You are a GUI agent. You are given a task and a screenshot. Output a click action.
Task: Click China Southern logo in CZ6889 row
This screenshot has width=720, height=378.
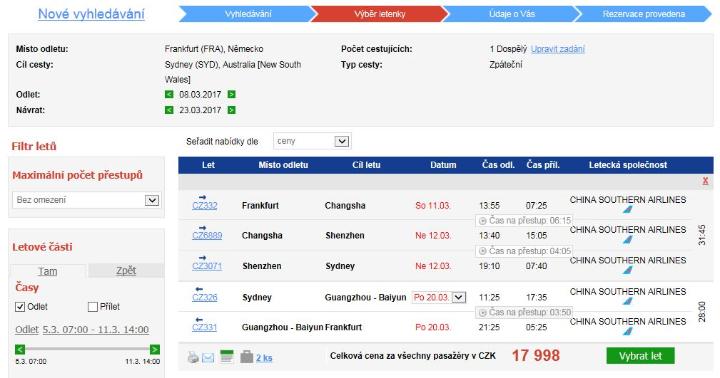(628, 239)
